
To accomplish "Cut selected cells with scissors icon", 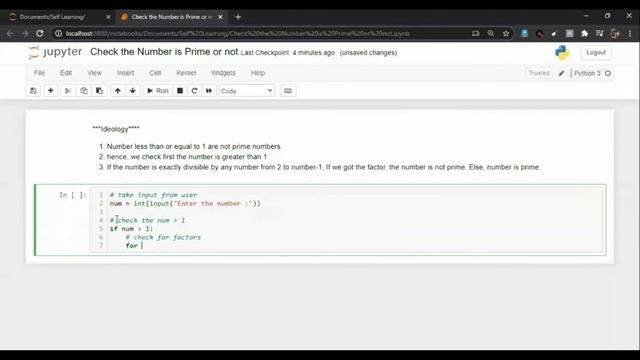I will tap(68, 91).
